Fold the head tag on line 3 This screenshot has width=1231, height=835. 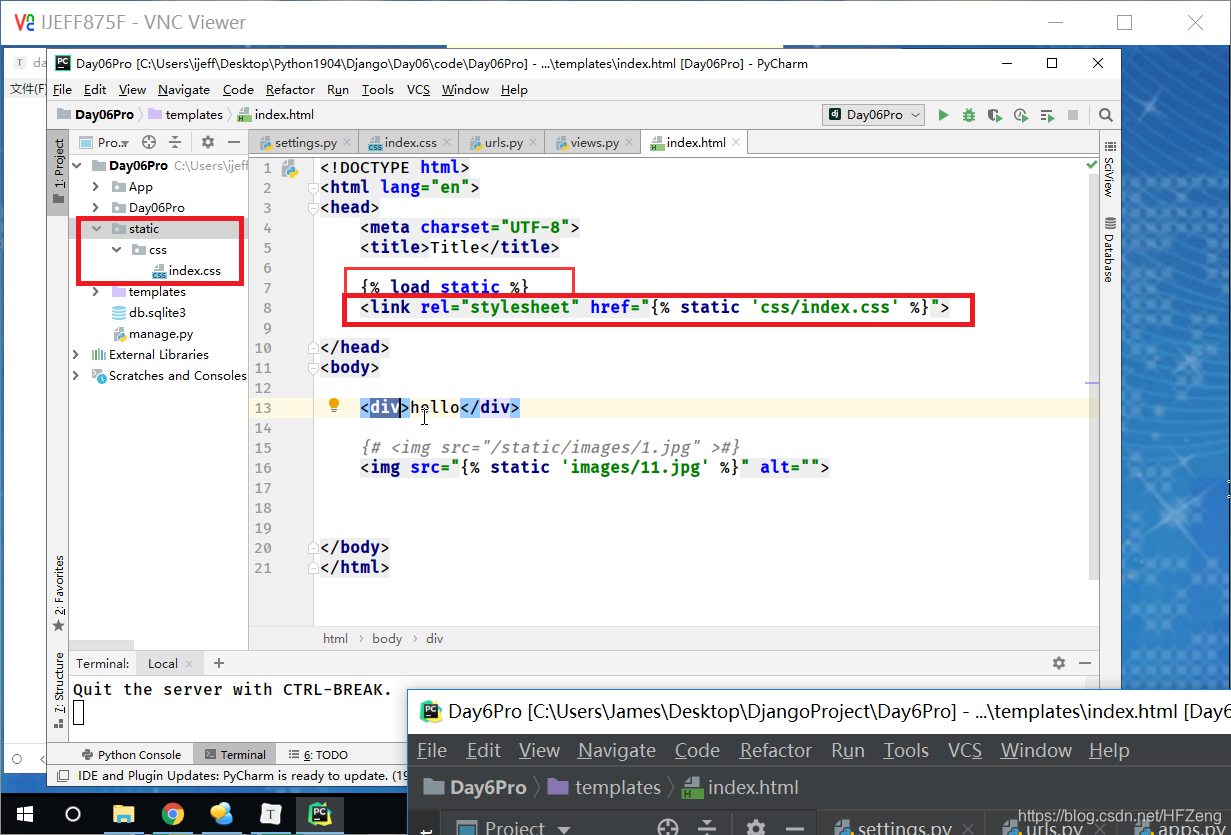tap(313, 208)
